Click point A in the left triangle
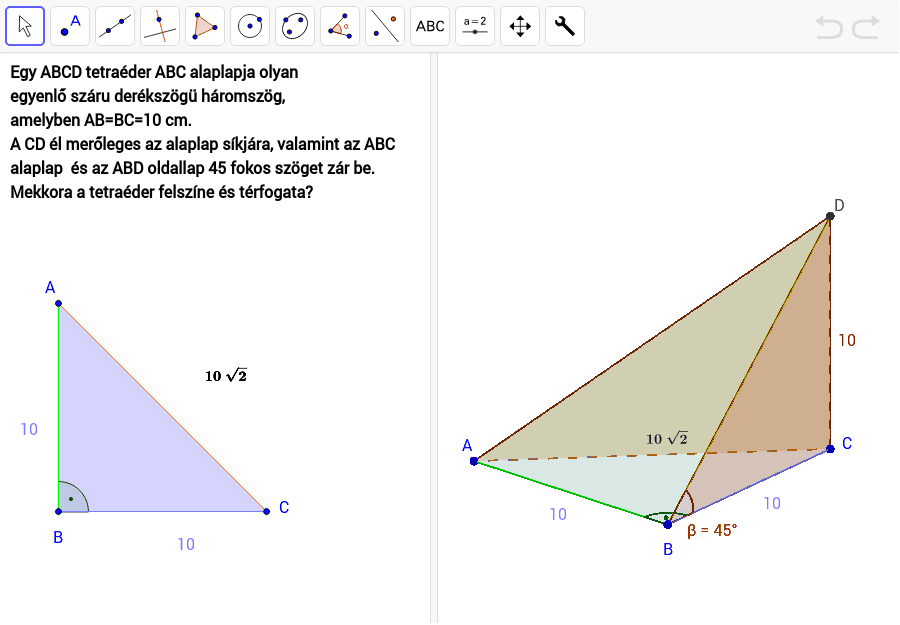 [59, 303]
